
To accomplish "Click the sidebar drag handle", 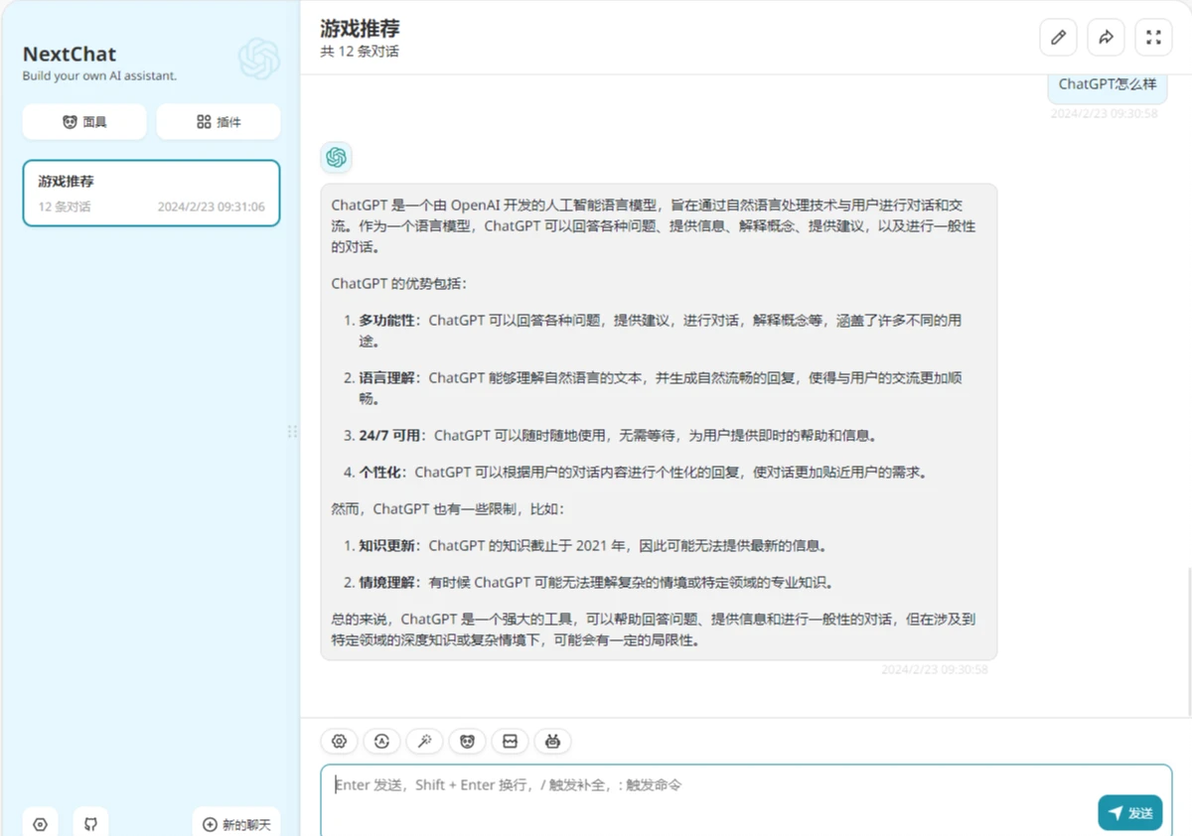I will click(x=292, y=432).
